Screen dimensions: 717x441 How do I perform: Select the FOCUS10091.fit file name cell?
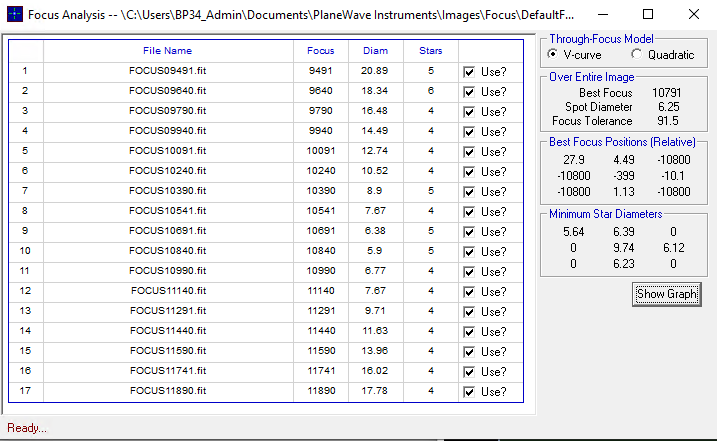tap(168, 151)
